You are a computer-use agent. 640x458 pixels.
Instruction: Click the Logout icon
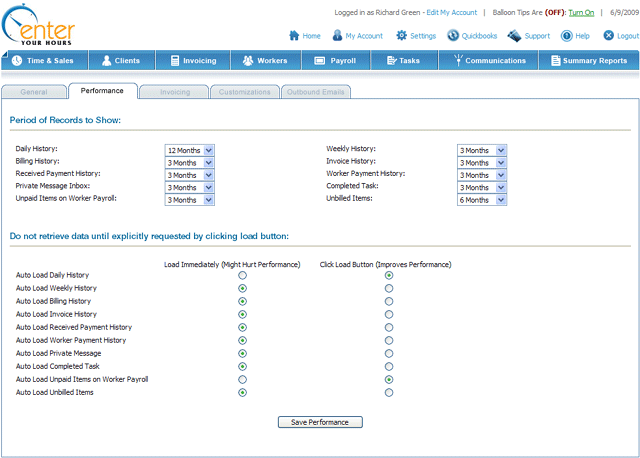point(608,36)
